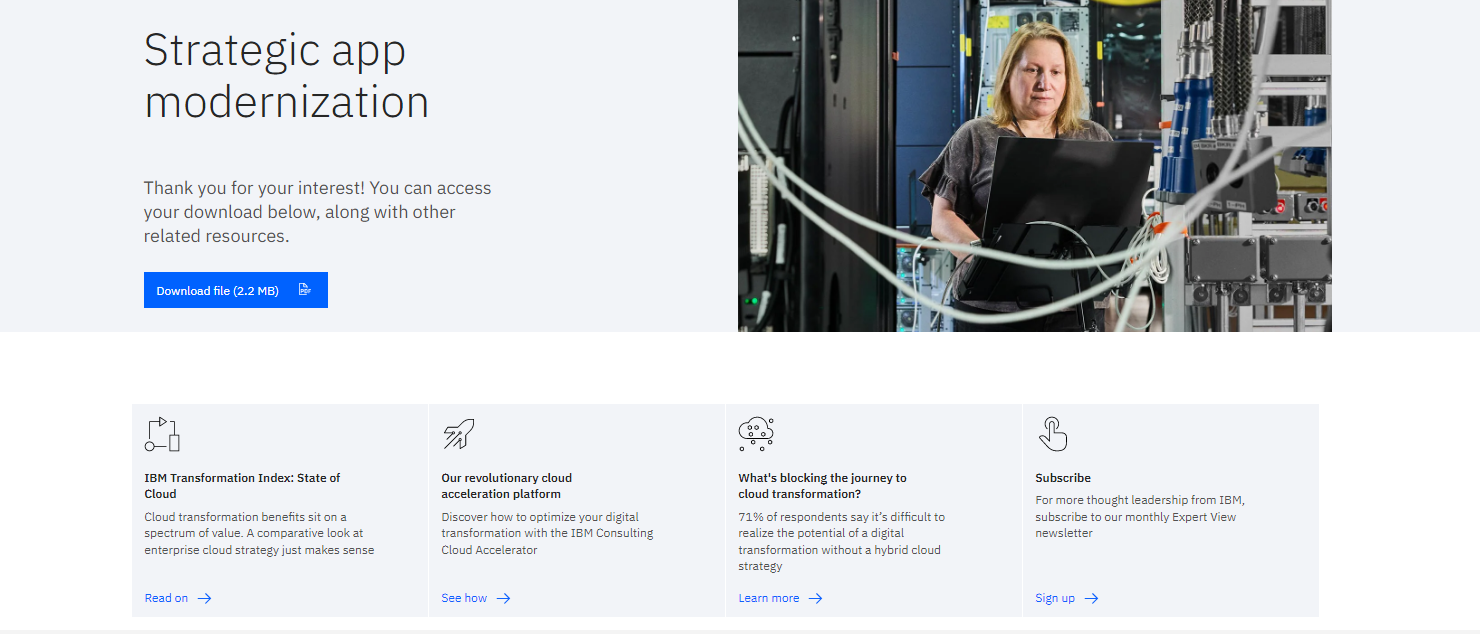Select the Sign up link
Image resolution: width=1480 pixels, height=634 pixels.
click(1055, 598)
